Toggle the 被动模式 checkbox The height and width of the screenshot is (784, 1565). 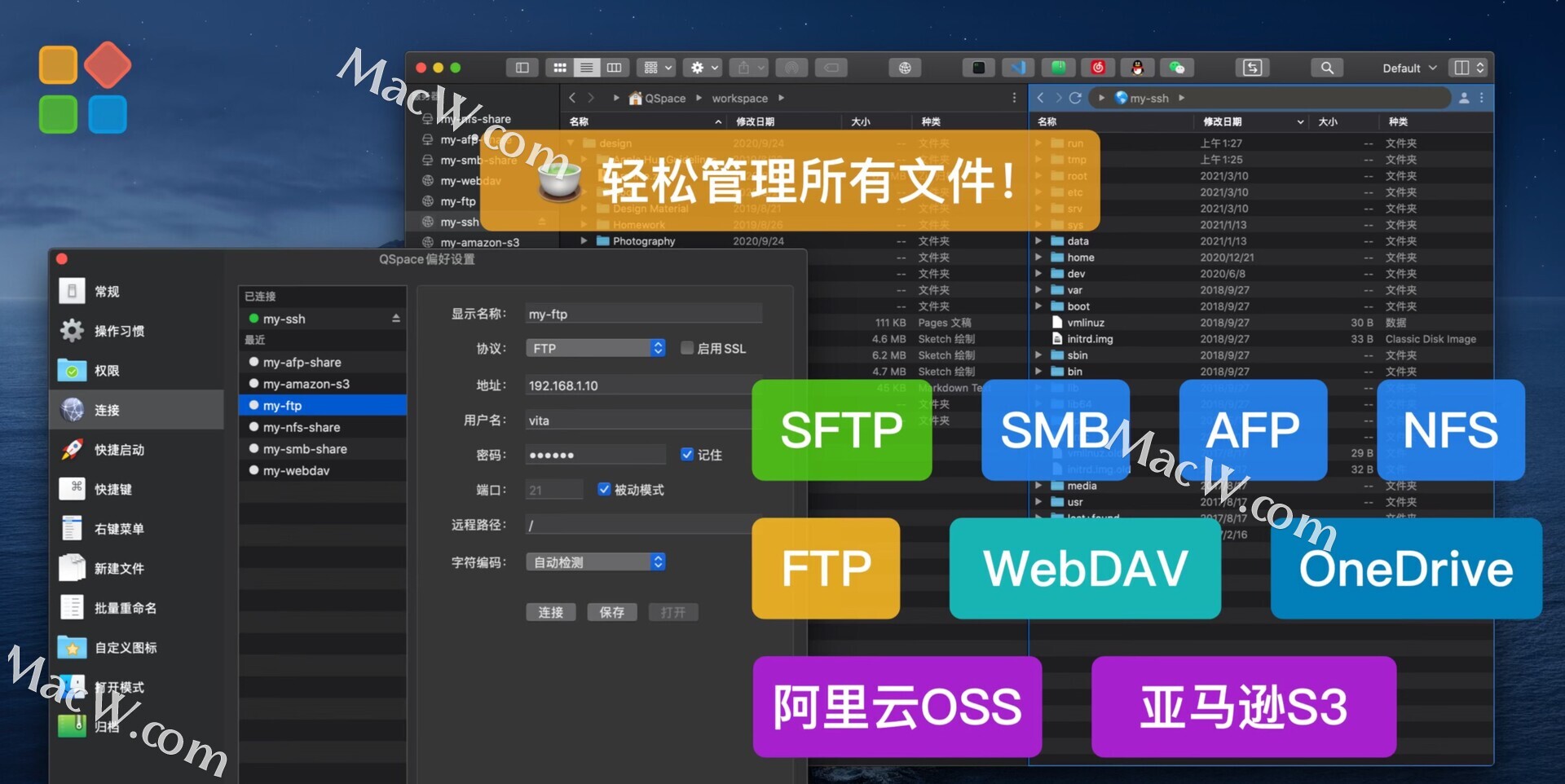click(x=604, y=489)
